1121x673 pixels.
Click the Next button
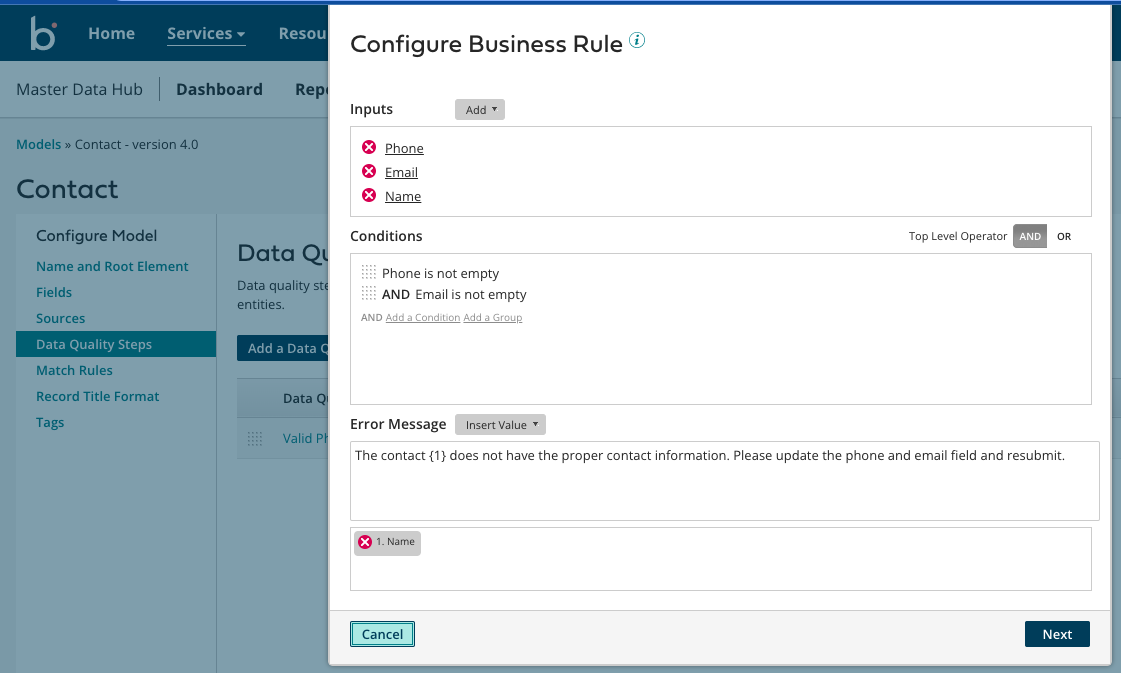click(x=1057, y=634)
